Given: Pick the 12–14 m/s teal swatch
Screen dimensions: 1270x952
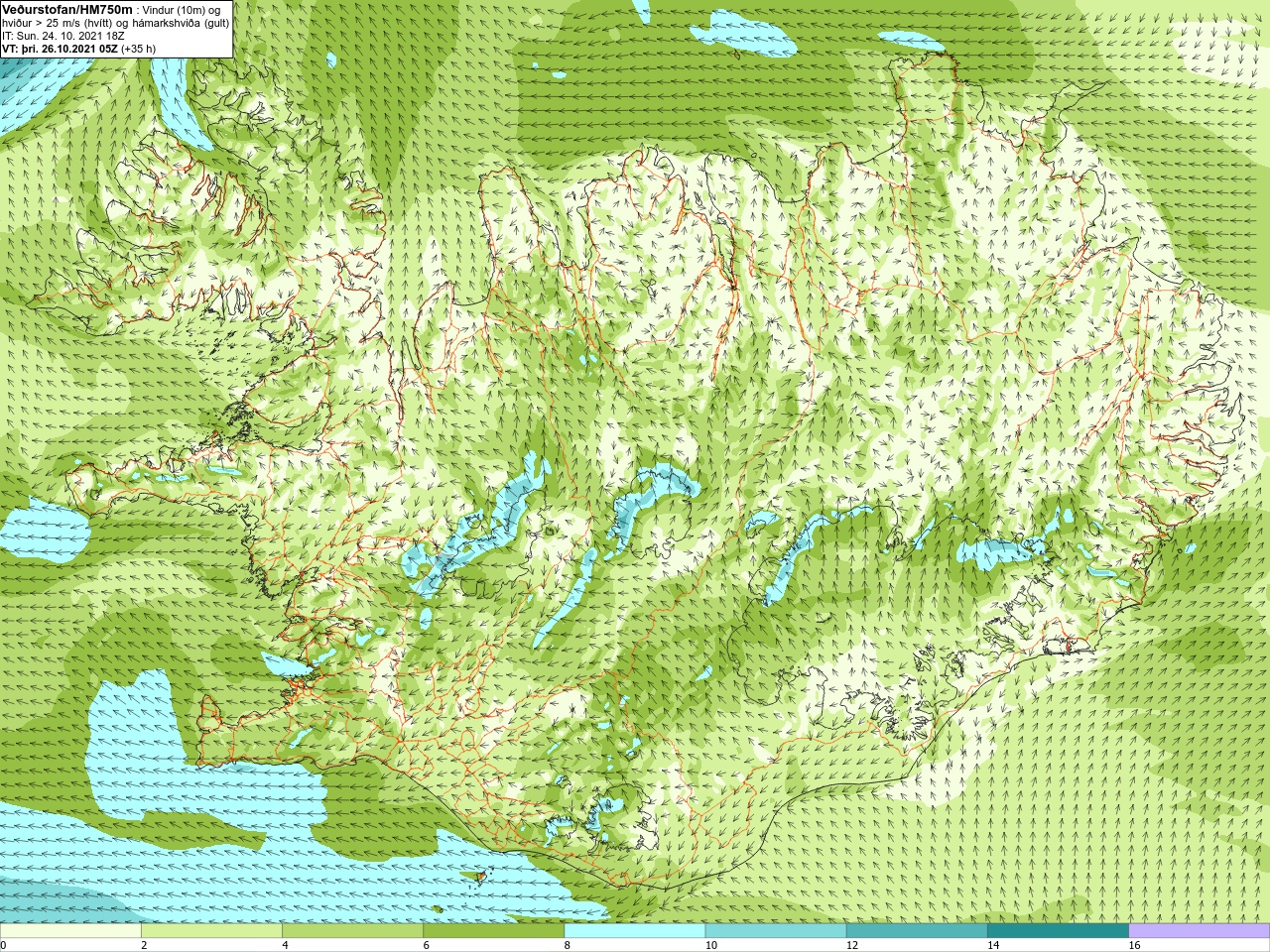Looking at the screenshot, I should pyautogui.click(x=916, y=931).
